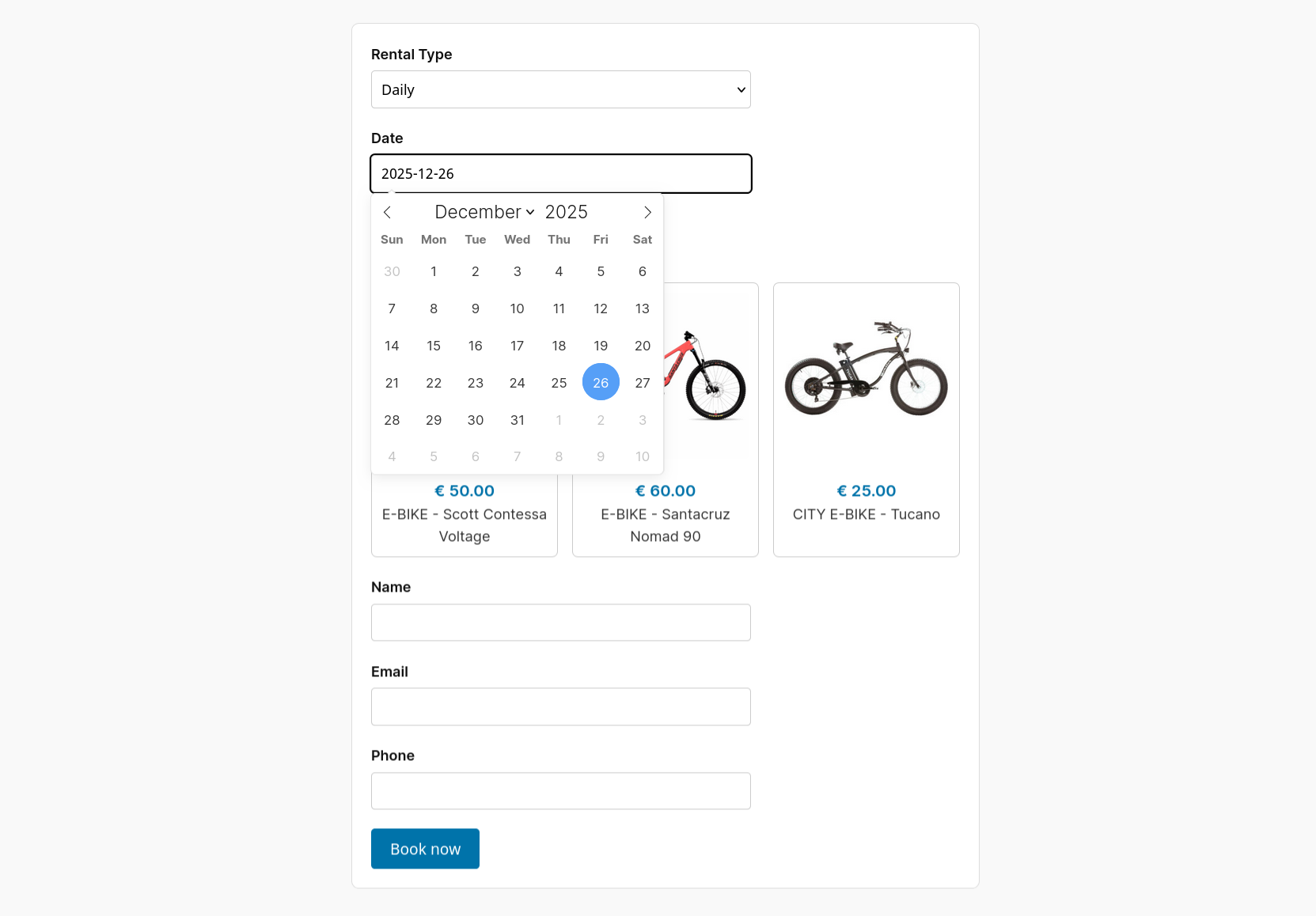
Task: Select December 27 in calendar
Action: click(x=643, y=383)
